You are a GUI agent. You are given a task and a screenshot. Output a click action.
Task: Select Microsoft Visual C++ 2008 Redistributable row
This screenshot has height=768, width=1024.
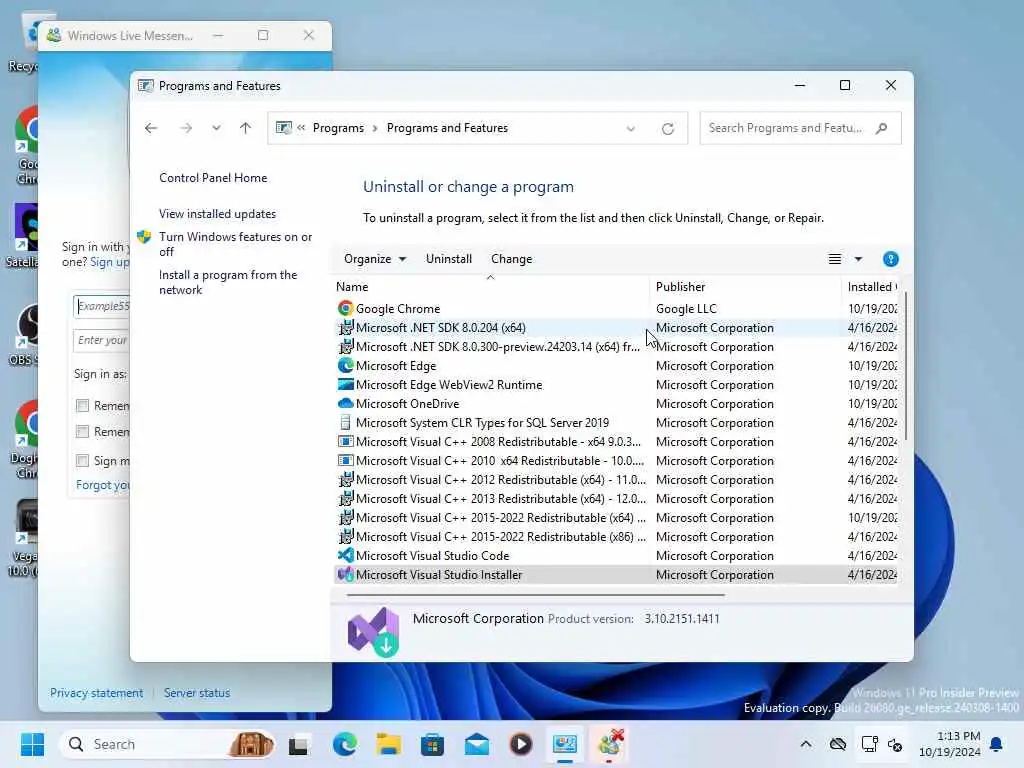pyautogui.click(x=616, y=441)
